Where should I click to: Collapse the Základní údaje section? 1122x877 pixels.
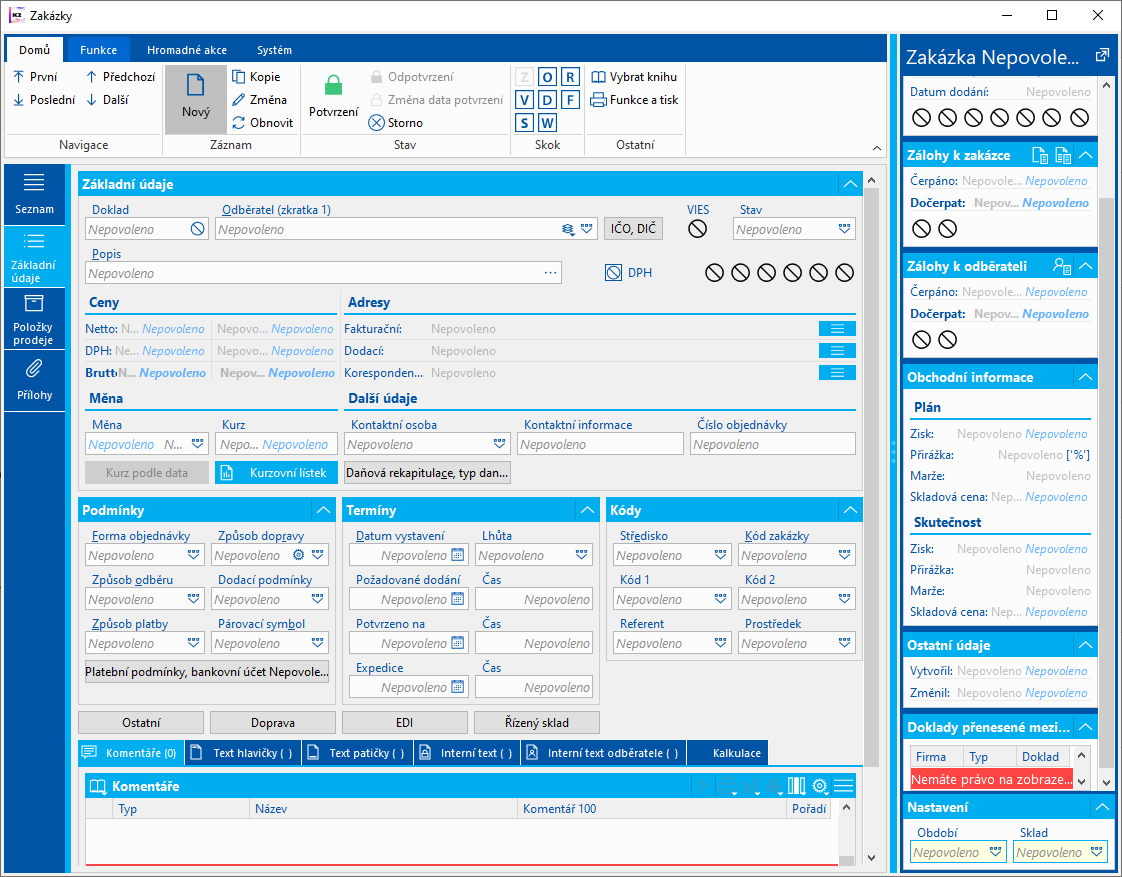click(850, 184)
